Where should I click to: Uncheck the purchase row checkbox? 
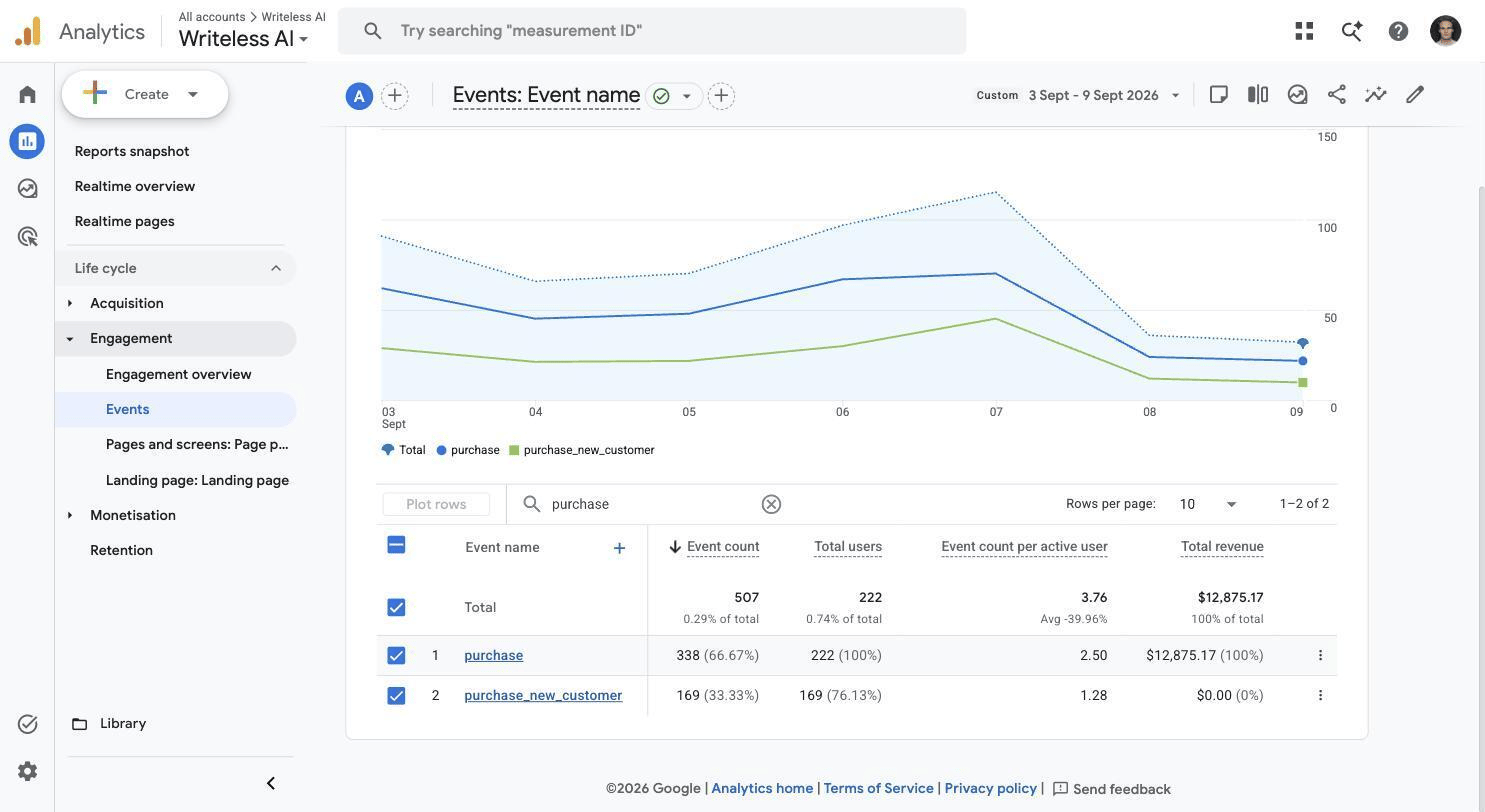(396, 655)
